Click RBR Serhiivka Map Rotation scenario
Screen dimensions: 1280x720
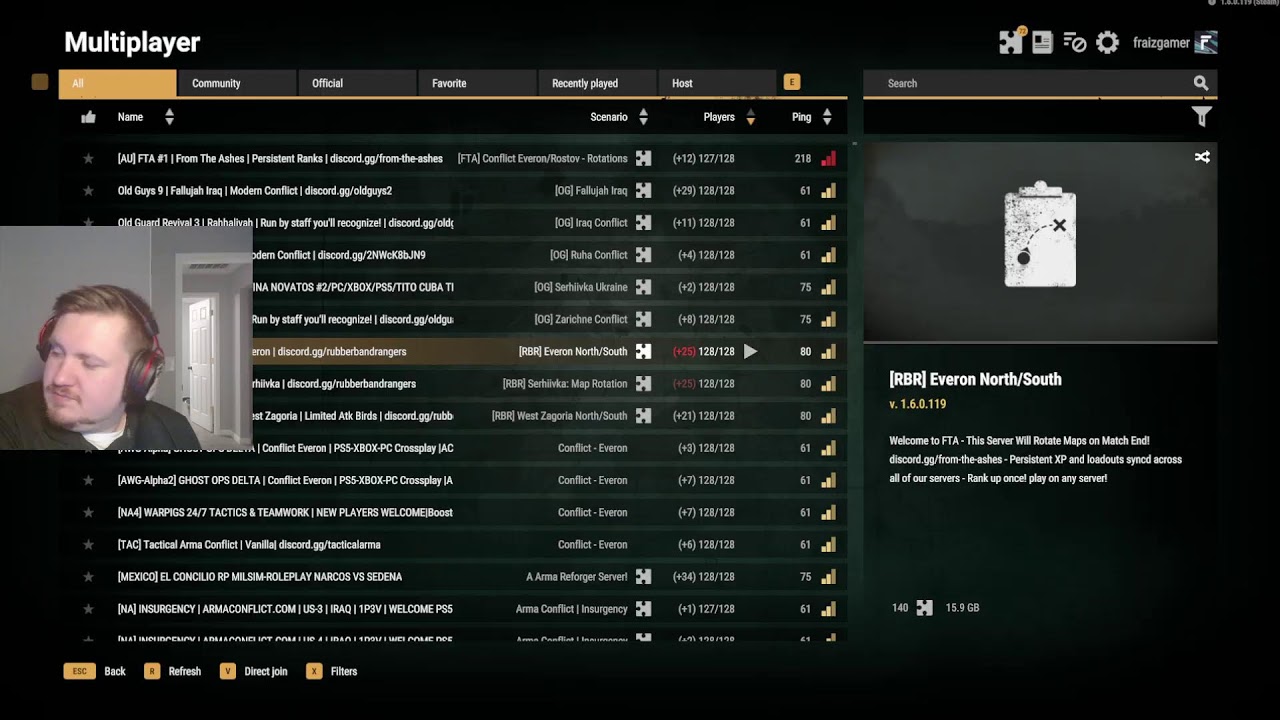(565, 384)
